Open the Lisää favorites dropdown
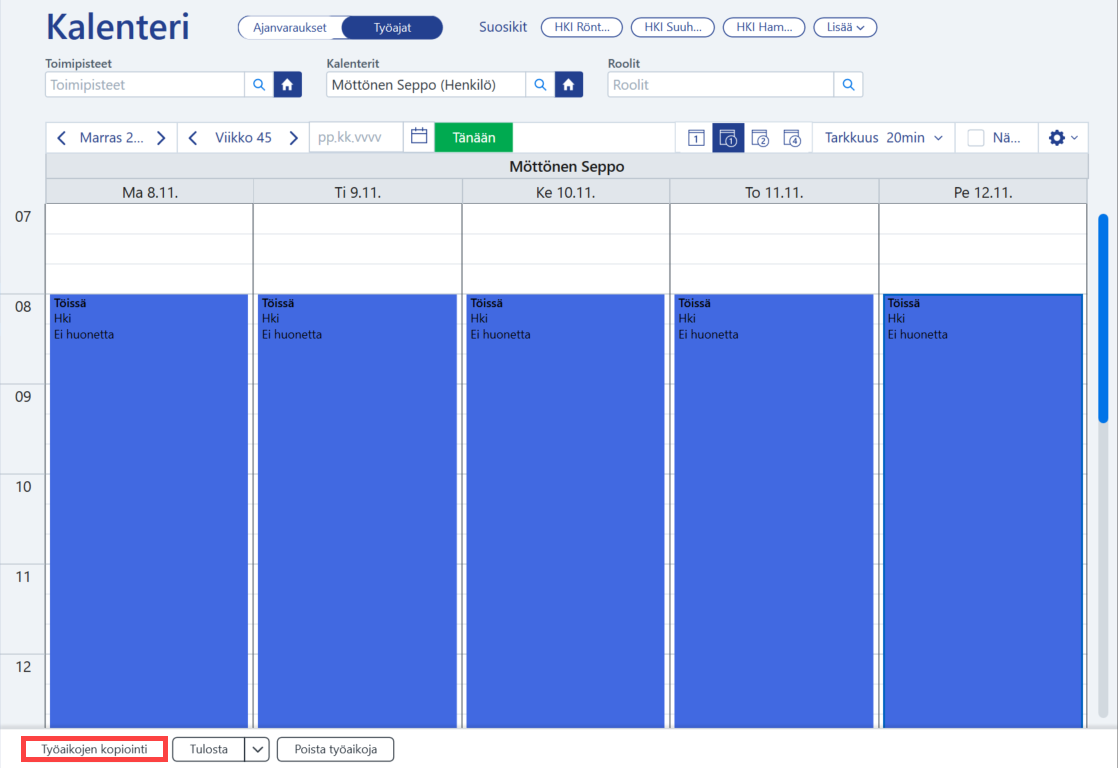 click(x=845, y=27)
